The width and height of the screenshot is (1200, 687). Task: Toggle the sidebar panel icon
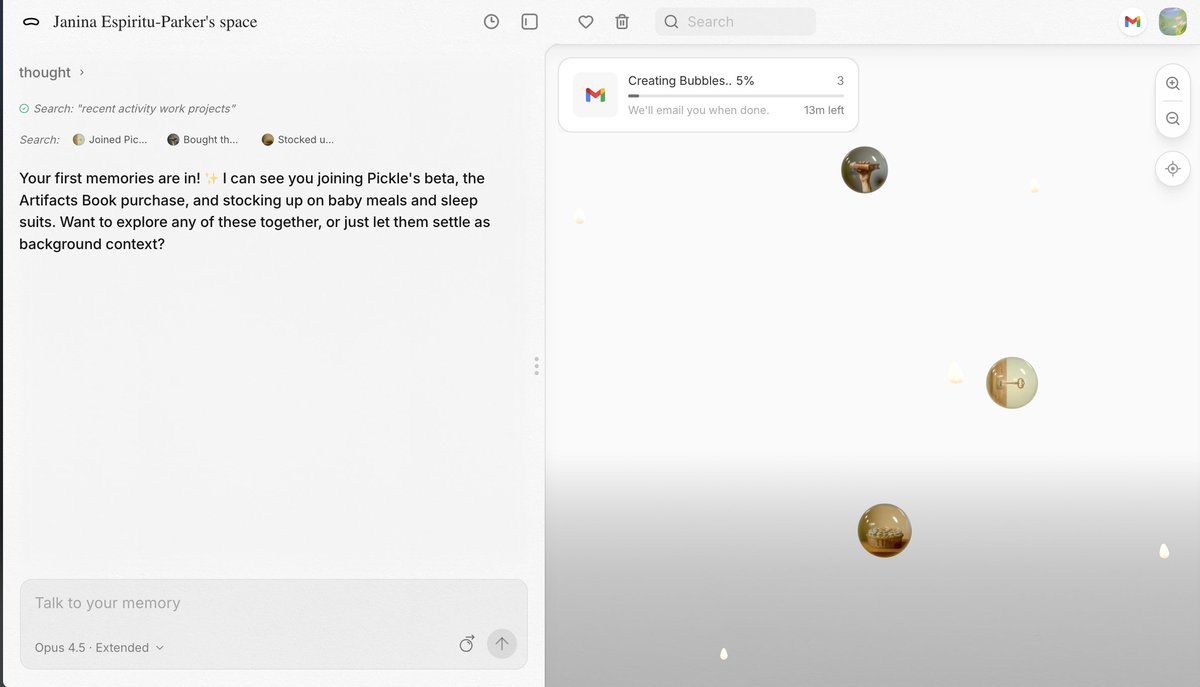coord(530,22)
